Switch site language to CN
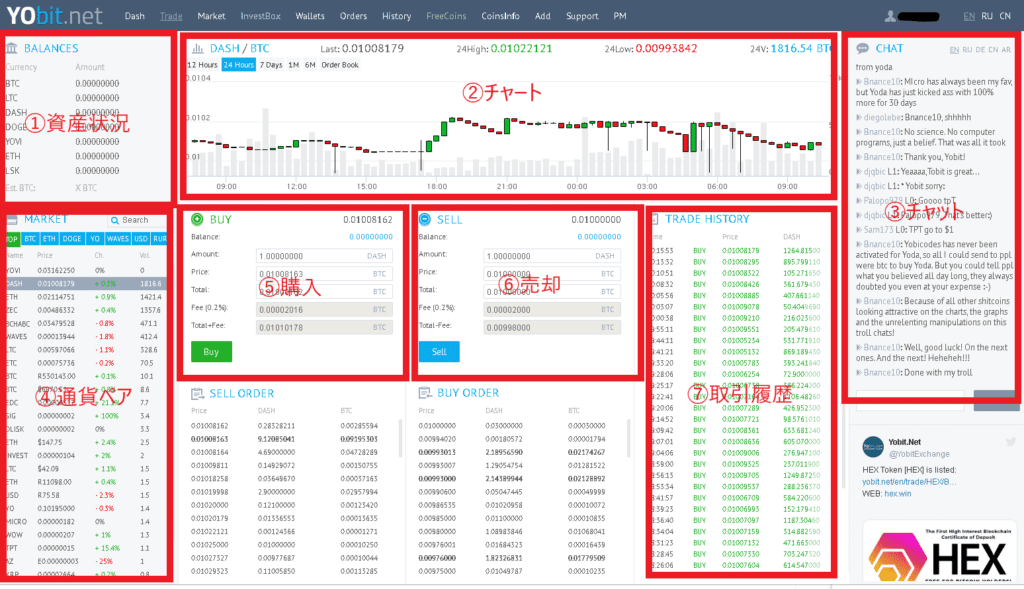This screenshot has width=1024, height=589. click(x=1005, y=16)
